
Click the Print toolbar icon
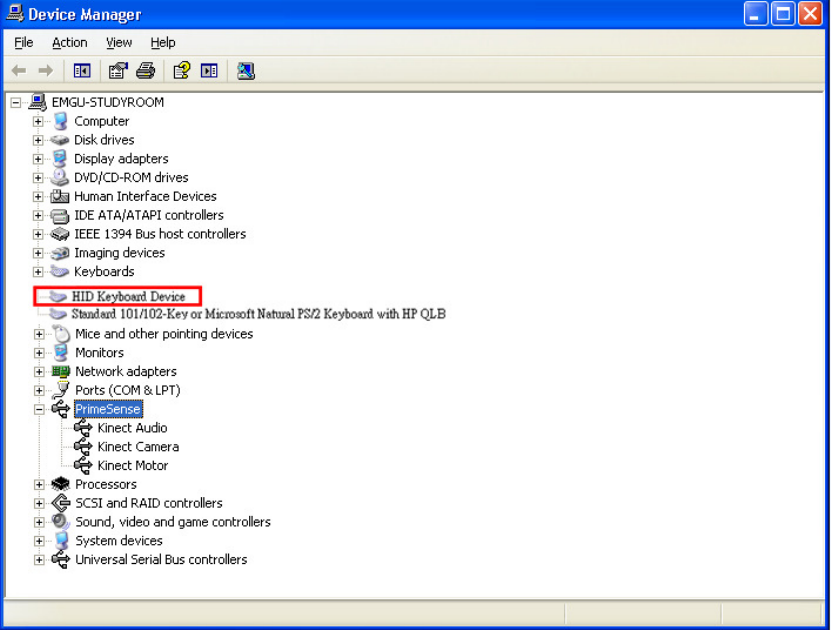pyautogui.click(x=146, y=70)
